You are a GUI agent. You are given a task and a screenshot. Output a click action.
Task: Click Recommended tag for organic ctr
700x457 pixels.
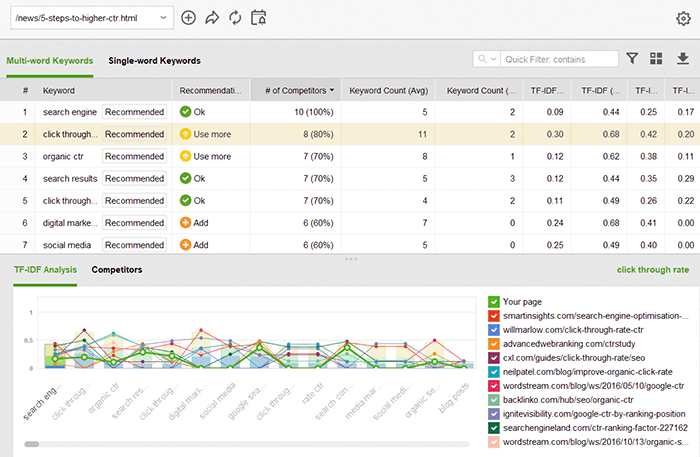134,156
